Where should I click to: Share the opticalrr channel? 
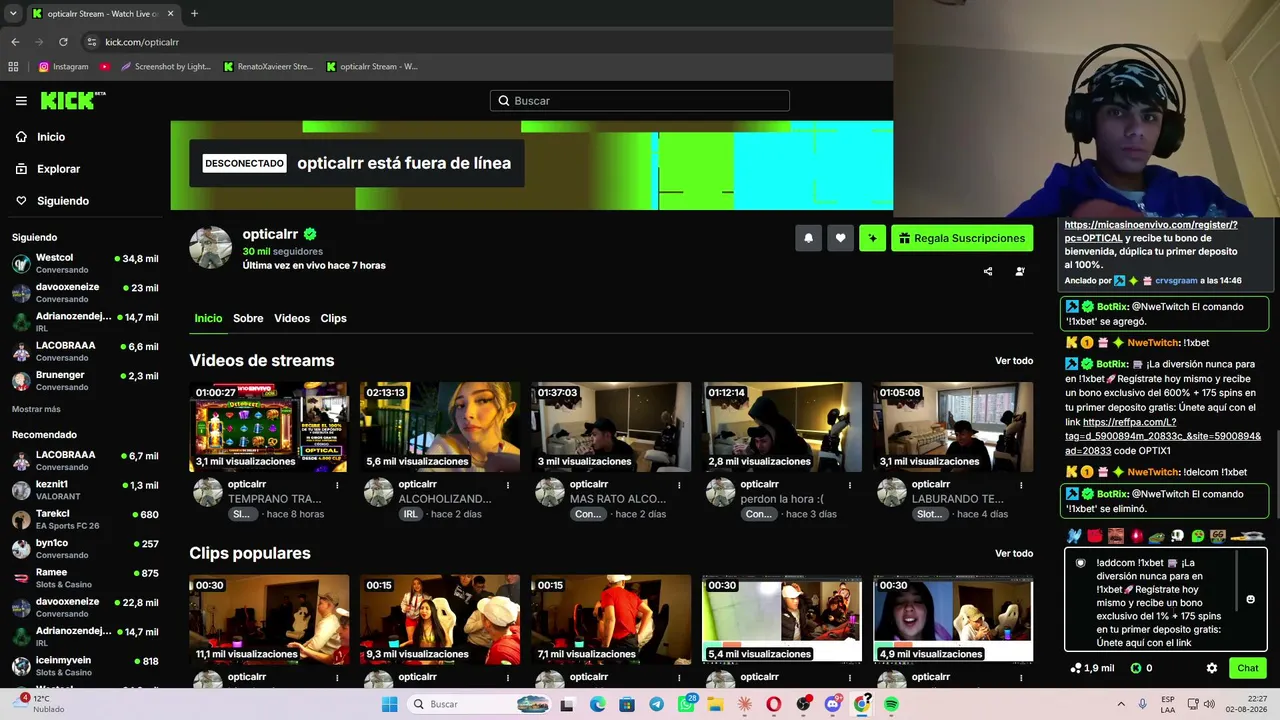(988, 271)
